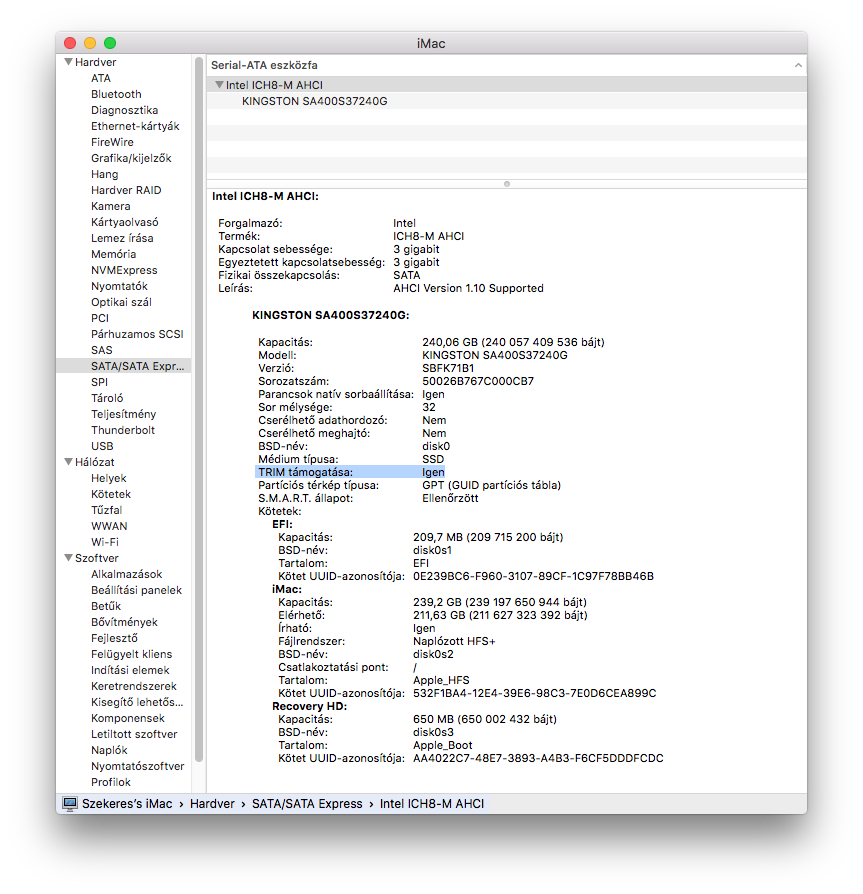Open Betűk in the sidebar
The image size is (863, 894).
point(106,606)
